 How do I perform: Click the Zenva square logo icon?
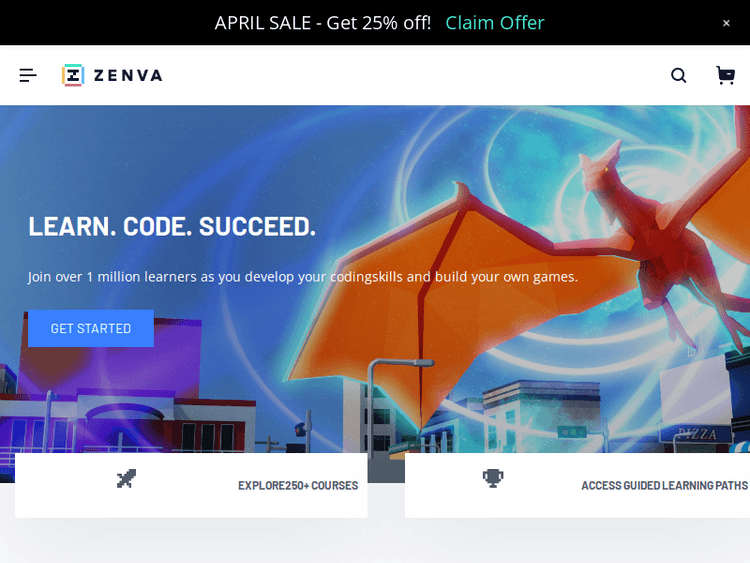pyautogui.click(x=73, y=75)
